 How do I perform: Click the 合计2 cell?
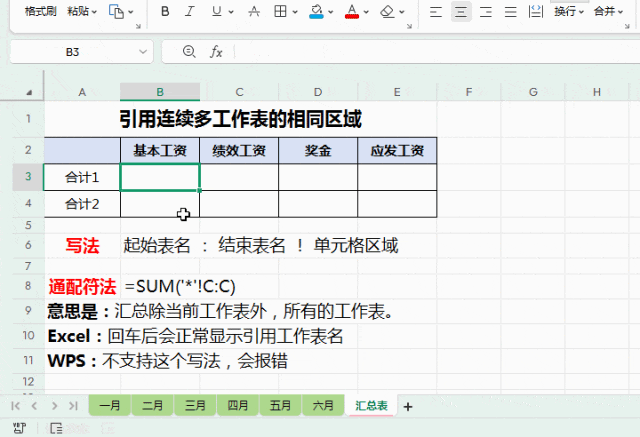tap(82, 204)
